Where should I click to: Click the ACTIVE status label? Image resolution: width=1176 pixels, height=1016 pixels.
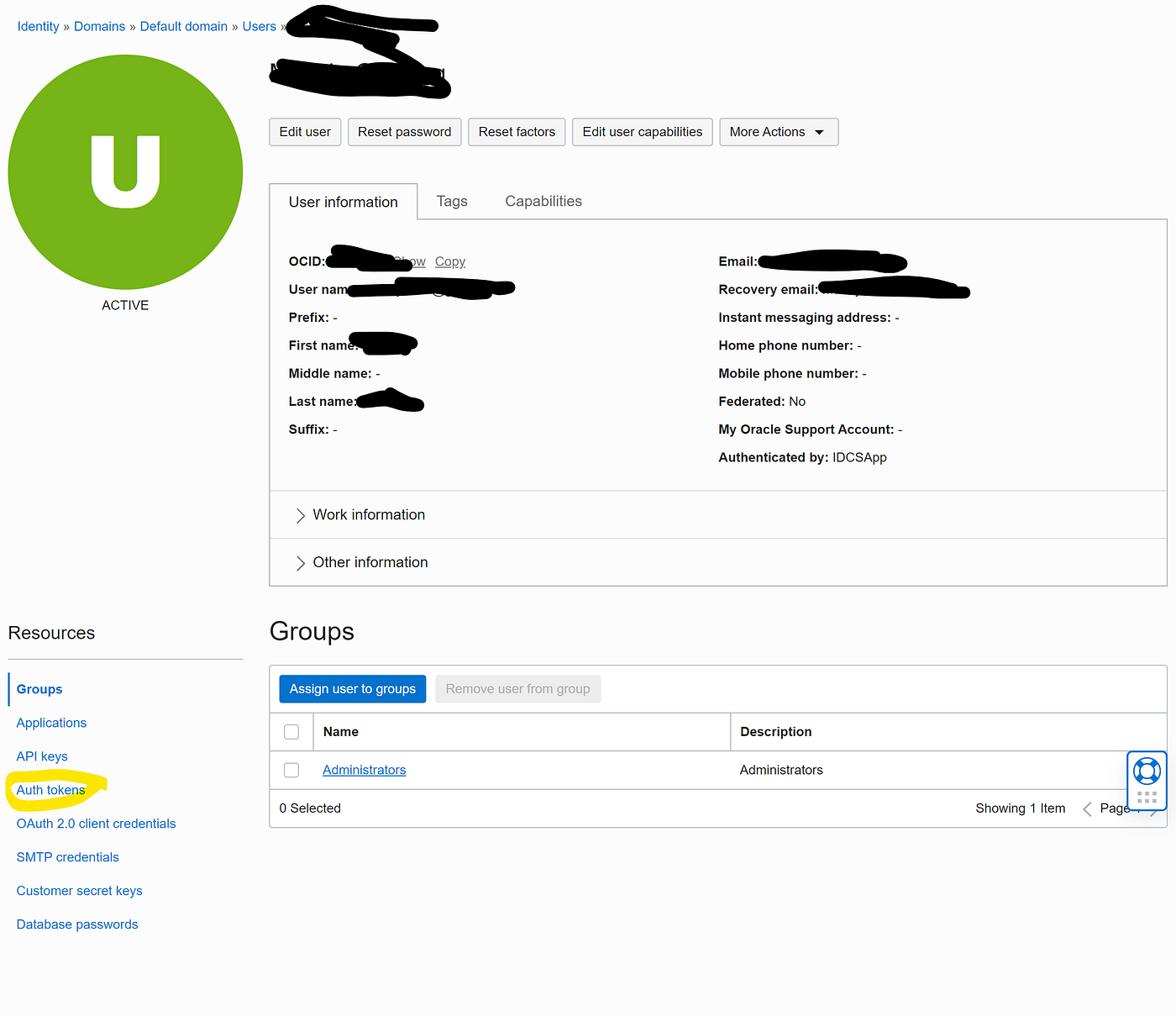tap(125, 305)
